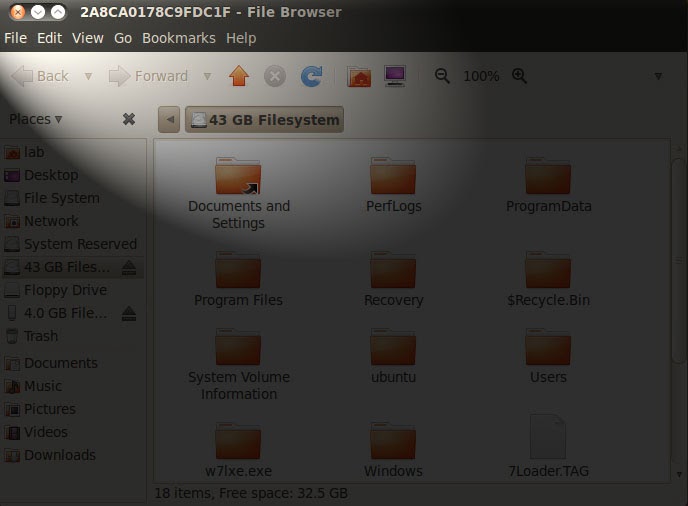The width and height of the screenshot is (688, 506).
Task: Click the status bar item count text
Action: point(251,493)
